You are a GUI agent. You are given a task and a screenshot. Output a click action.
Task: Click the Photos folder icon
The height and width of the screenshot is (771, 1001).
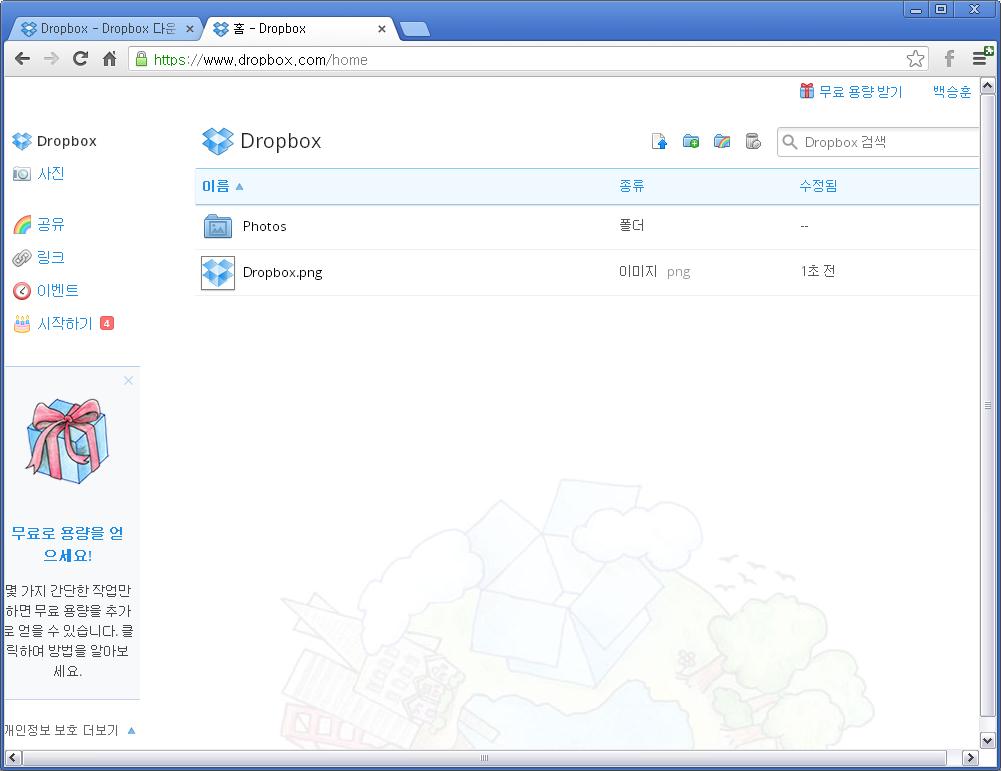tap(218, 226)
